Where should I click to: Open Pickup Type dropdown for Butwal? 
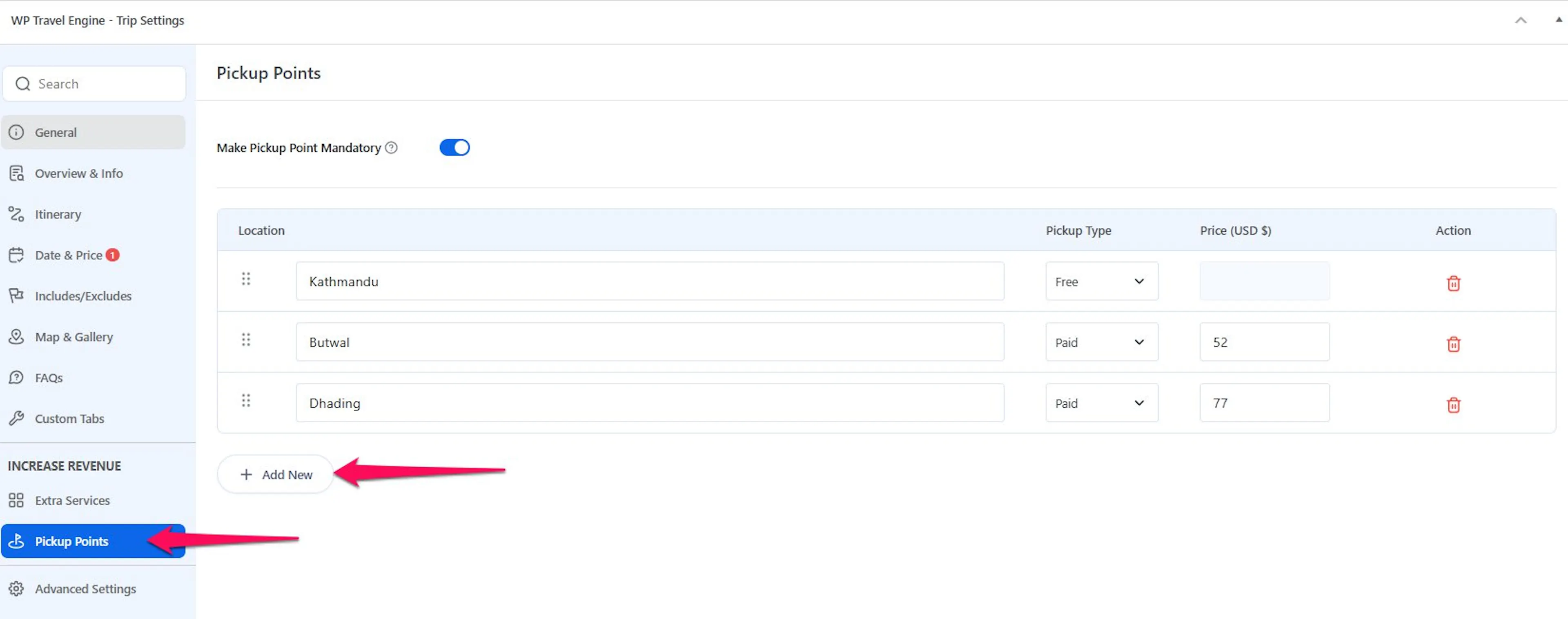pos(1102,342)
